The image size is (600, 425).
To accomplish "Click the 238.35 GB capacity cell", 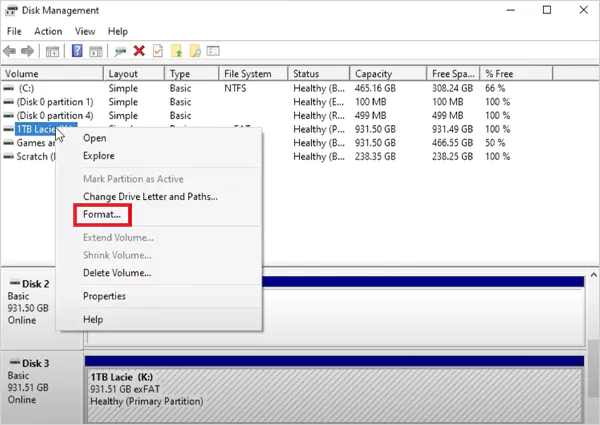I will pos(375,156).
